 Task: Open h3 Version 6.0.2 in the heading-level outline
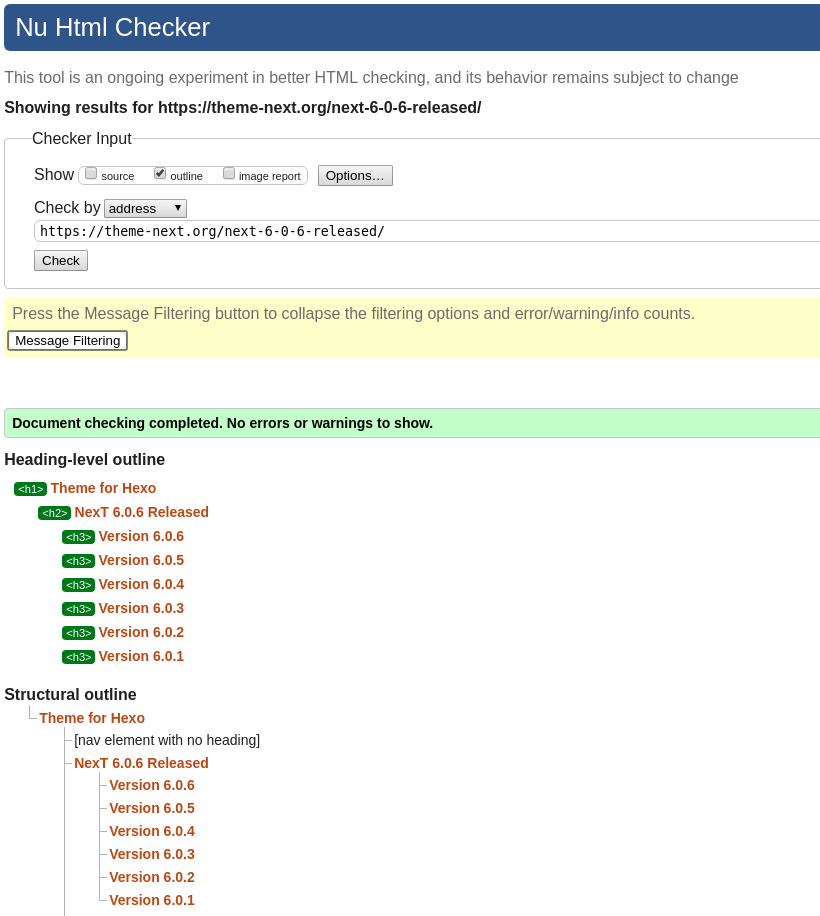click(141, 632)
